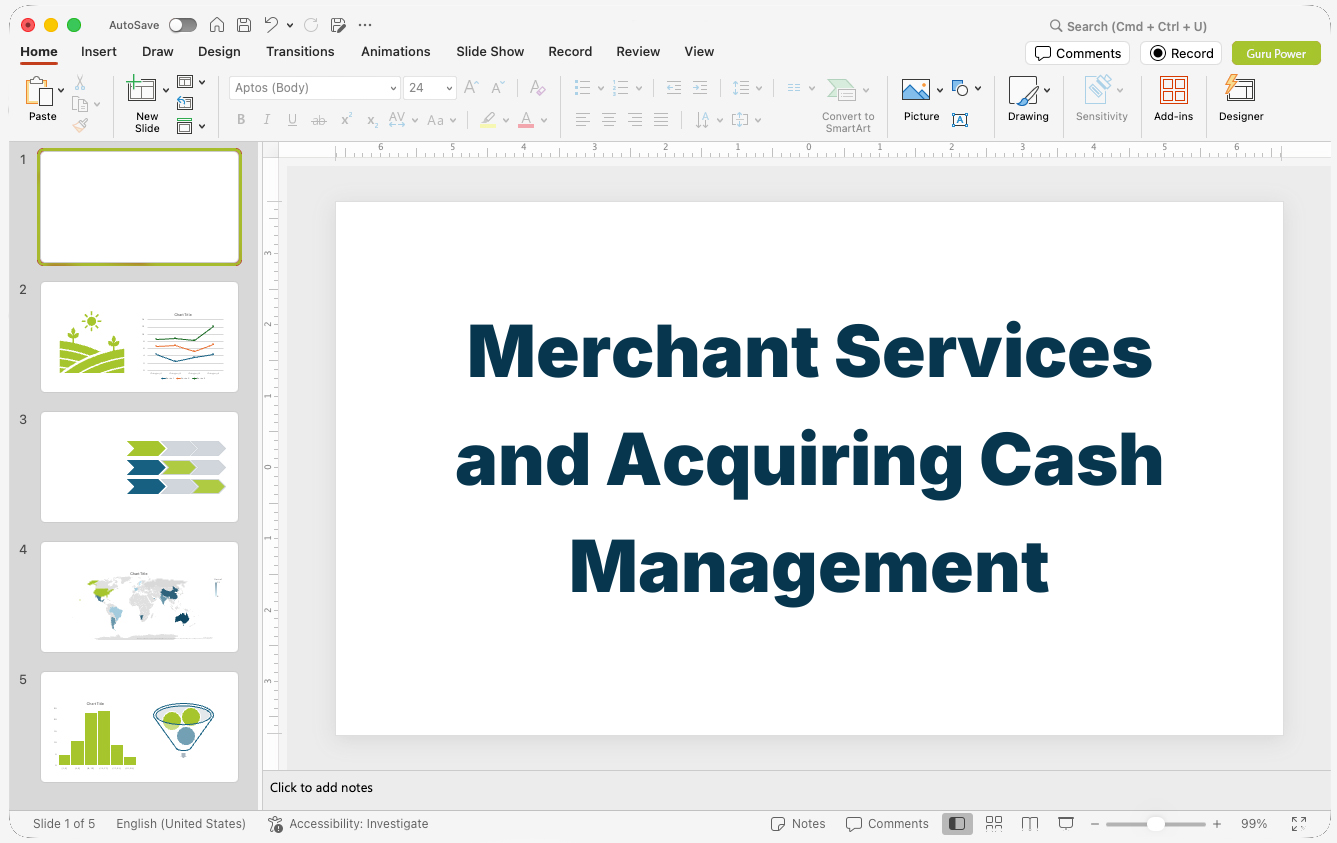This screenshot has height=843, width=1337.
Task: Click the zoom slider handle
Action: pyautogui.click(x=1155, y=824)
